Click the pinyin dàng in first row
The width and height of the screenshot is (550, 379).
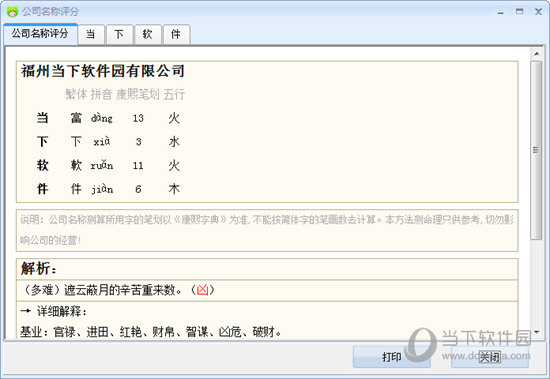[102, 118]
